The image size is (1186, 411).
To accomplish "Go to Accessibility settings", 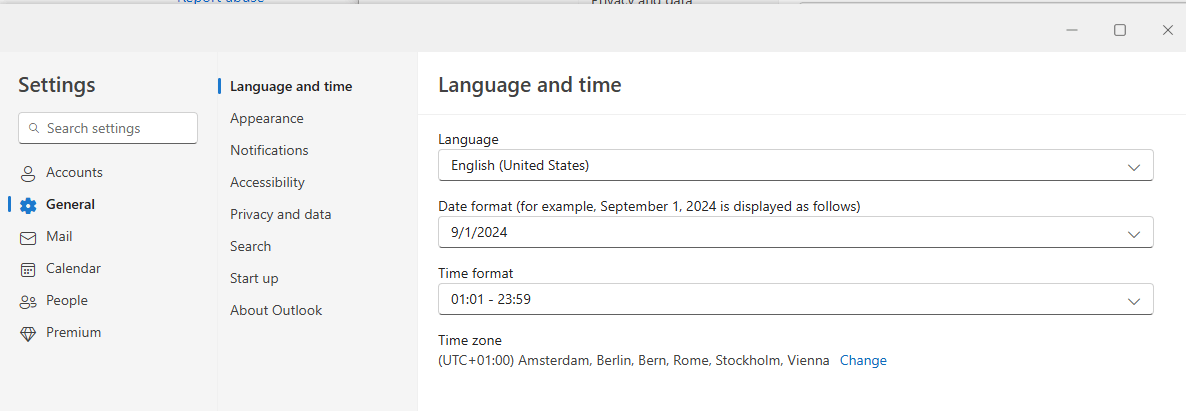I will 267,182.
